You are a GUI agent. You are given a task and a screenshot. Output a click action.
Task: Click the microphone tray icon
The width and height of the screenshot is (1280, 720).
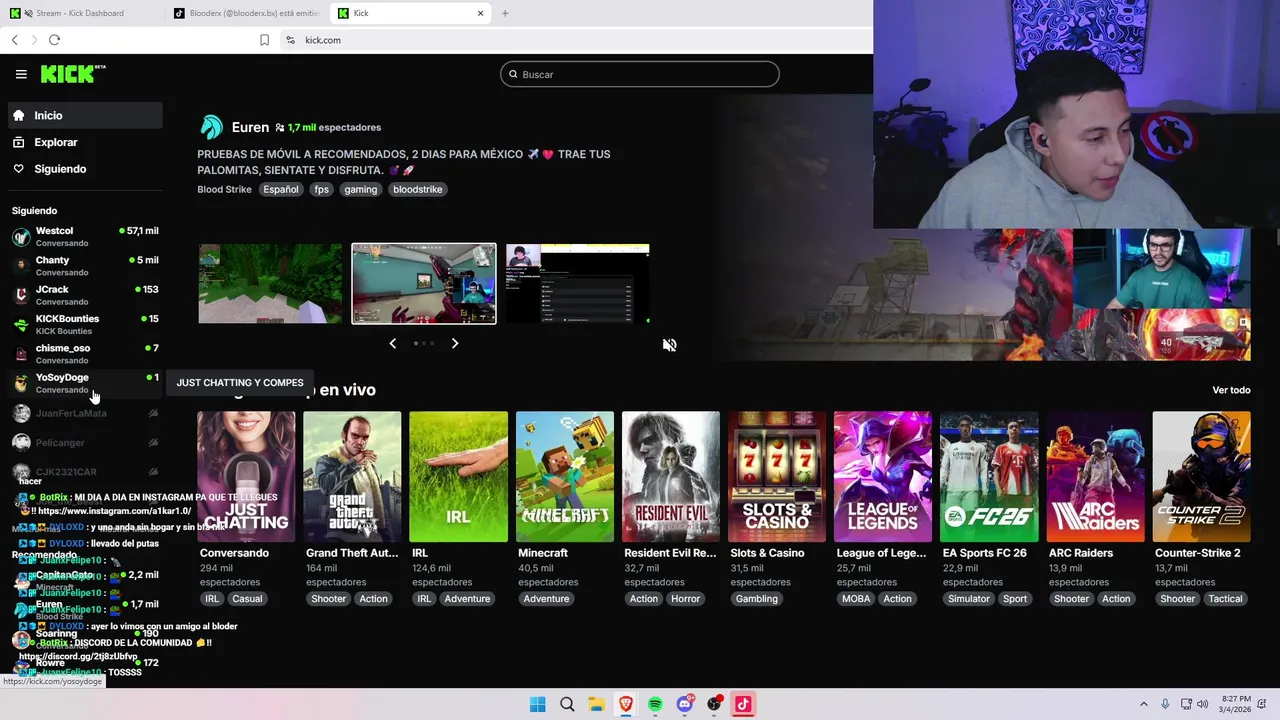1164,704
